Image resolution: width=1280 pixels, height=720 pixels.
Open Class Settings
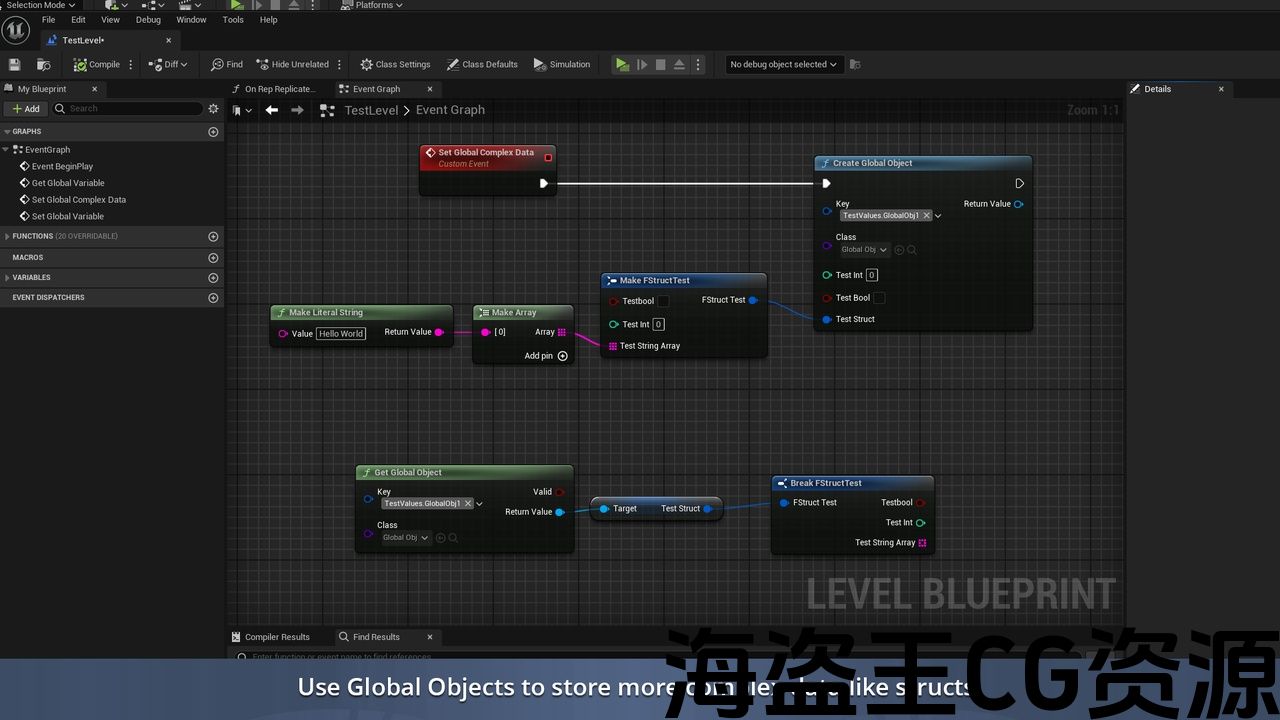tap(395, 64)
